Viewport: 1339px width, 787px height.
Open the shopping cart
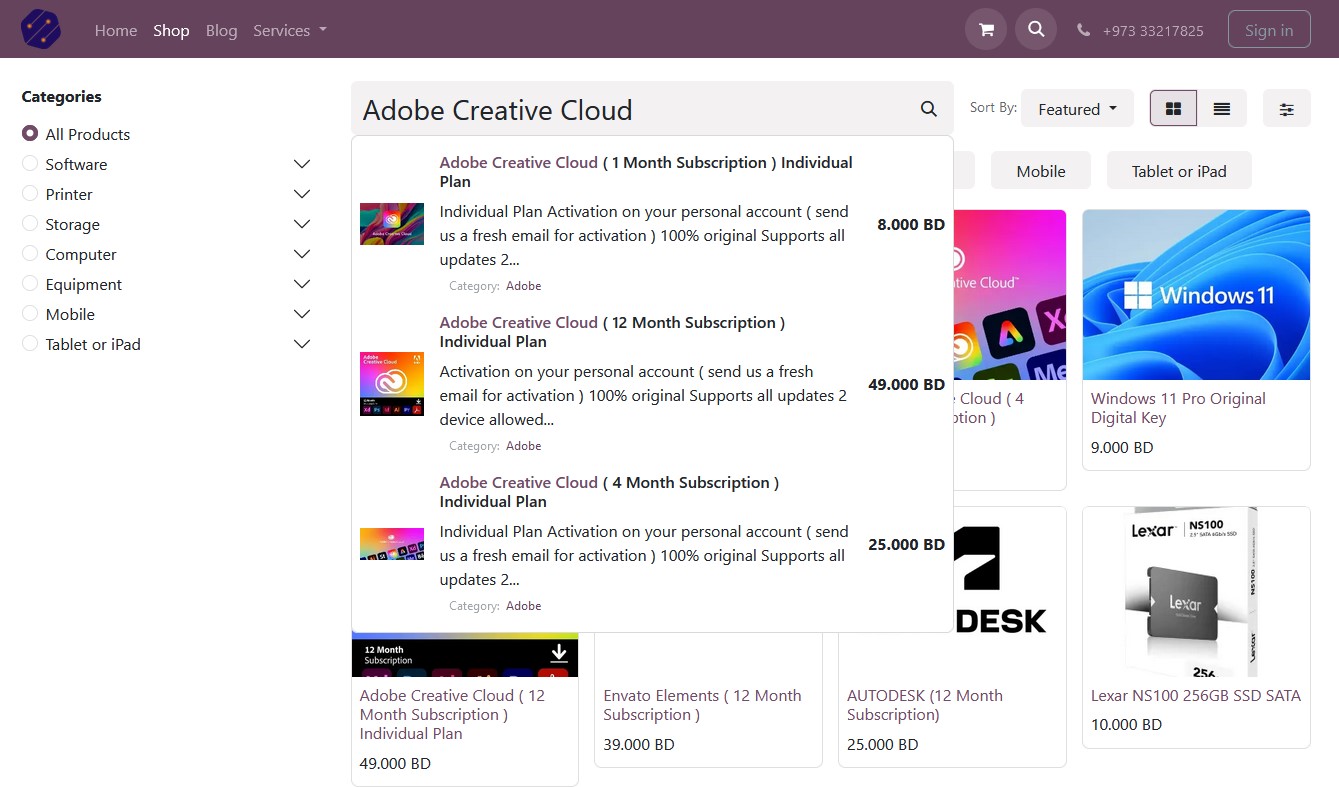[986, 29]
